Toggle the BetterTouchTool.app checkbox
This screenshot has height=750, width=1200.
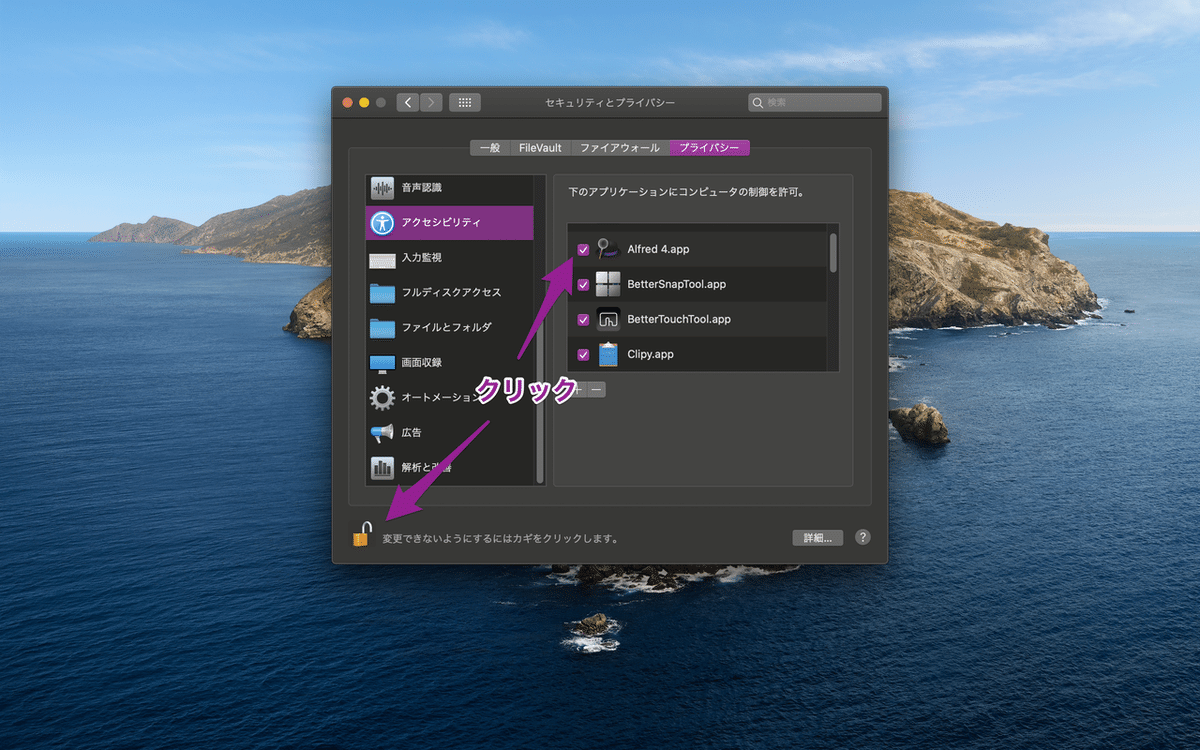(x=583, y=320)
